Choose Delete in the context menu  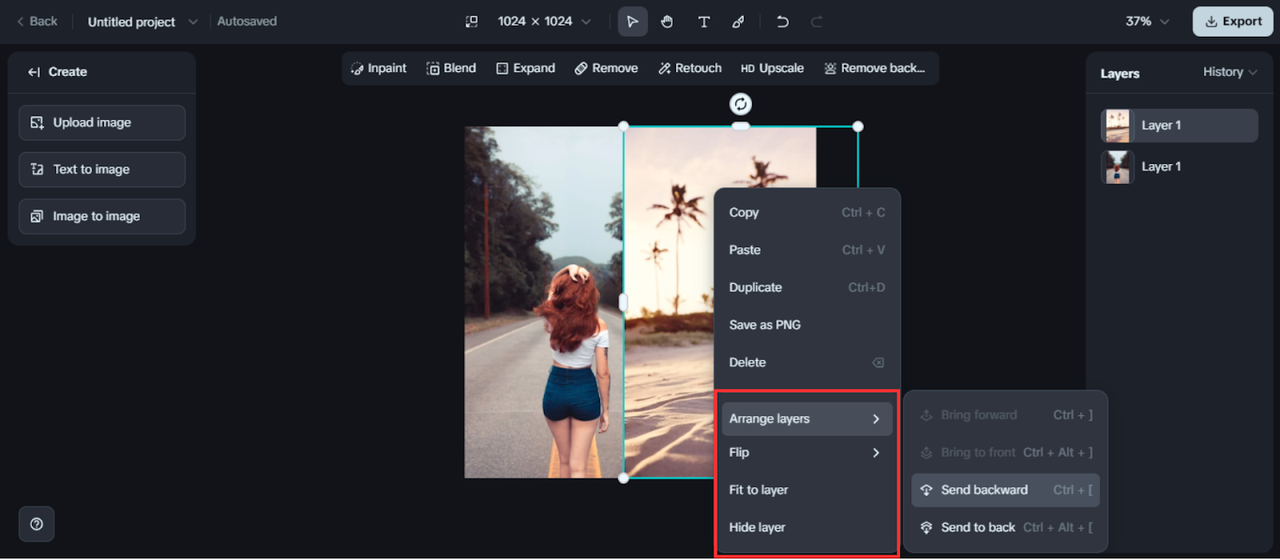coord(807,362)
